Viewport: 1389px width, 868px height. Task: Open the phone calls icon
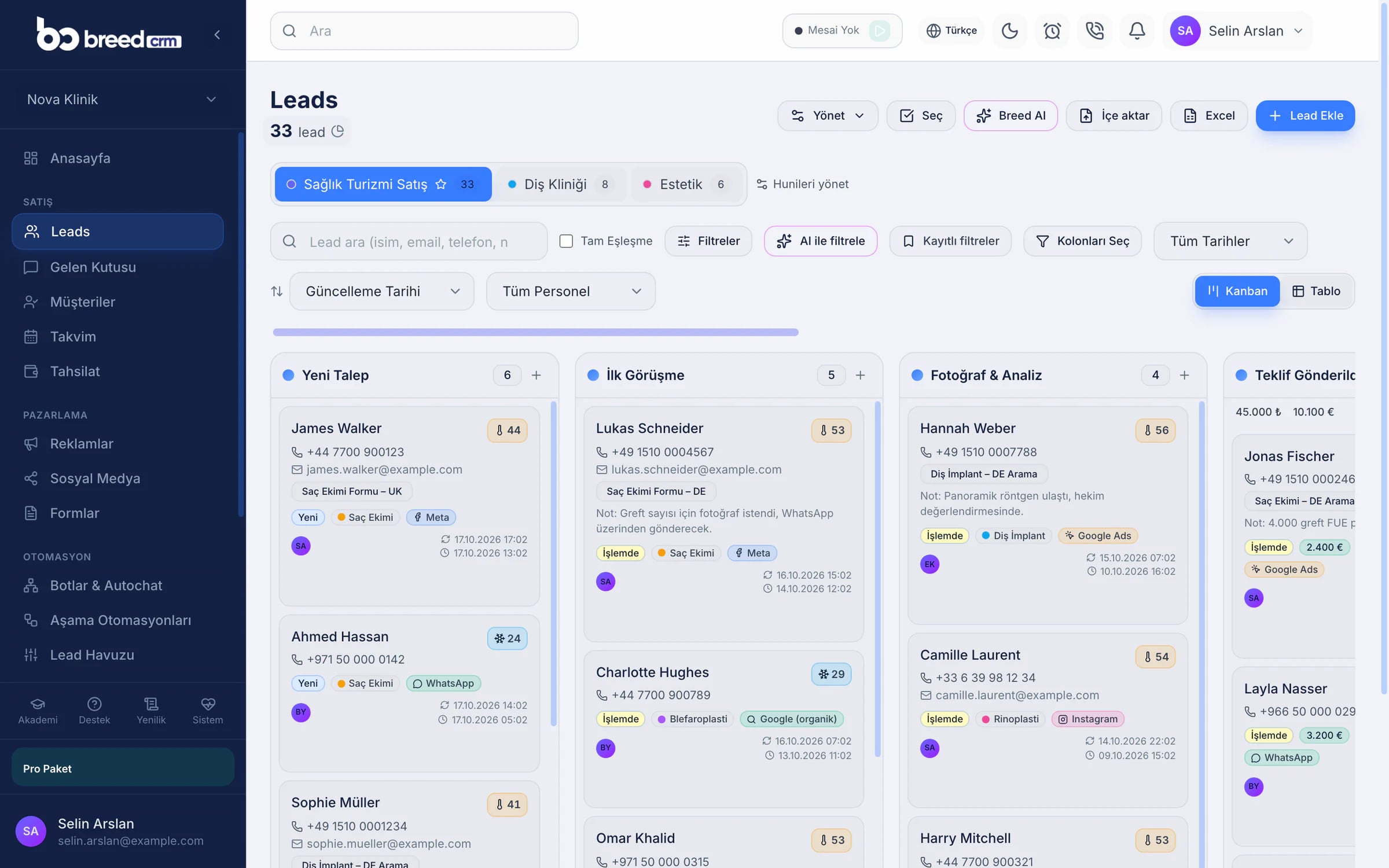click(x=1094, y=31)
